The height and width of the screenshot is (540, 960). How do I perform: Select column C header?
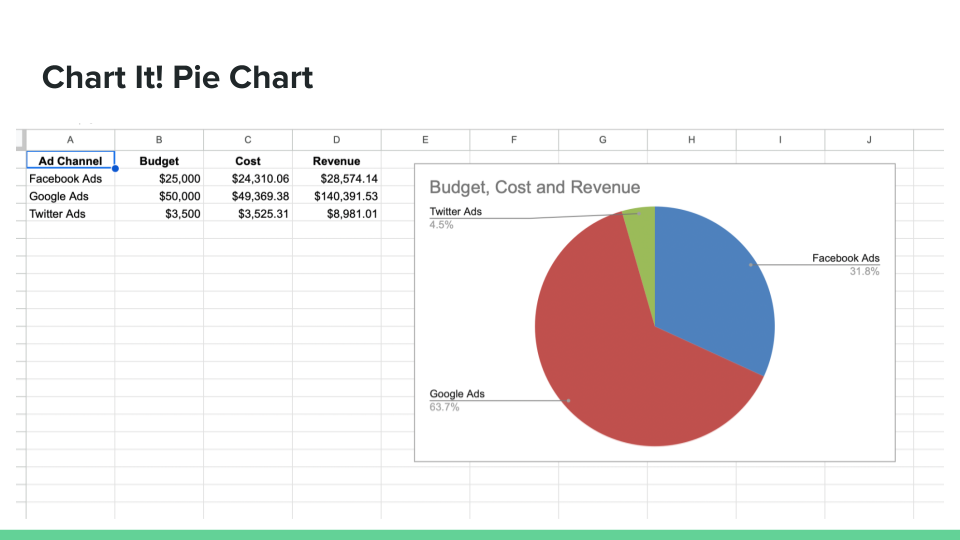(x=248, y=140)
